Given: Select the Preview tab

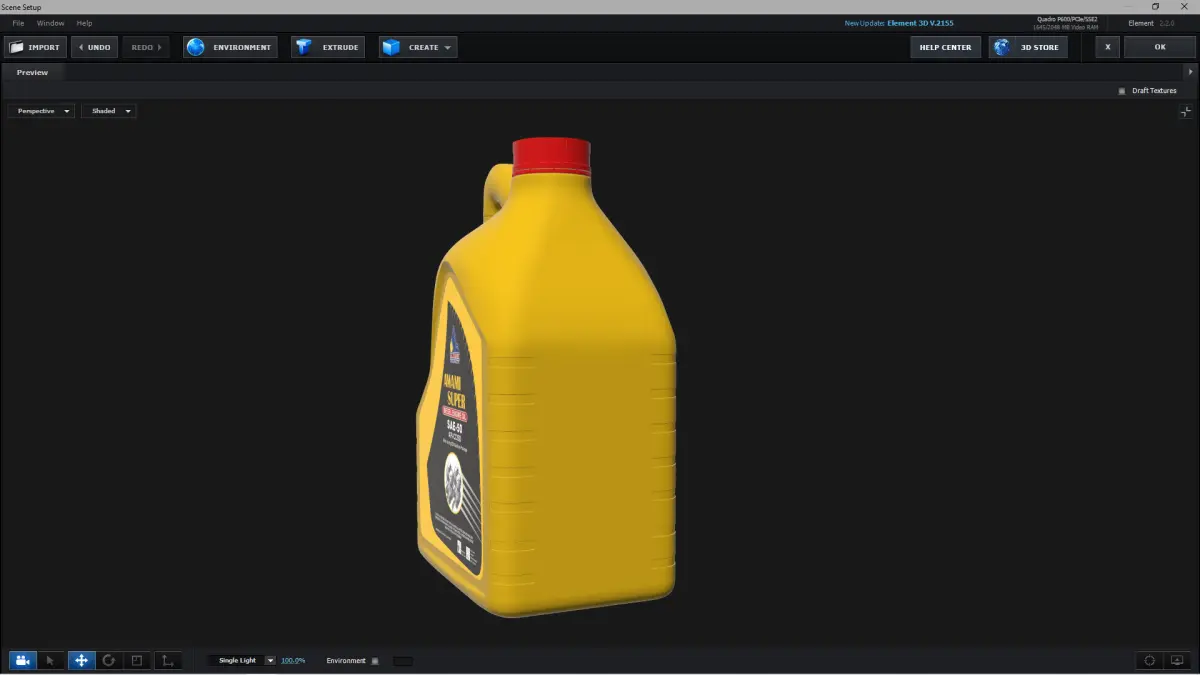Looking at the screenshot, I should click(32, 72).
